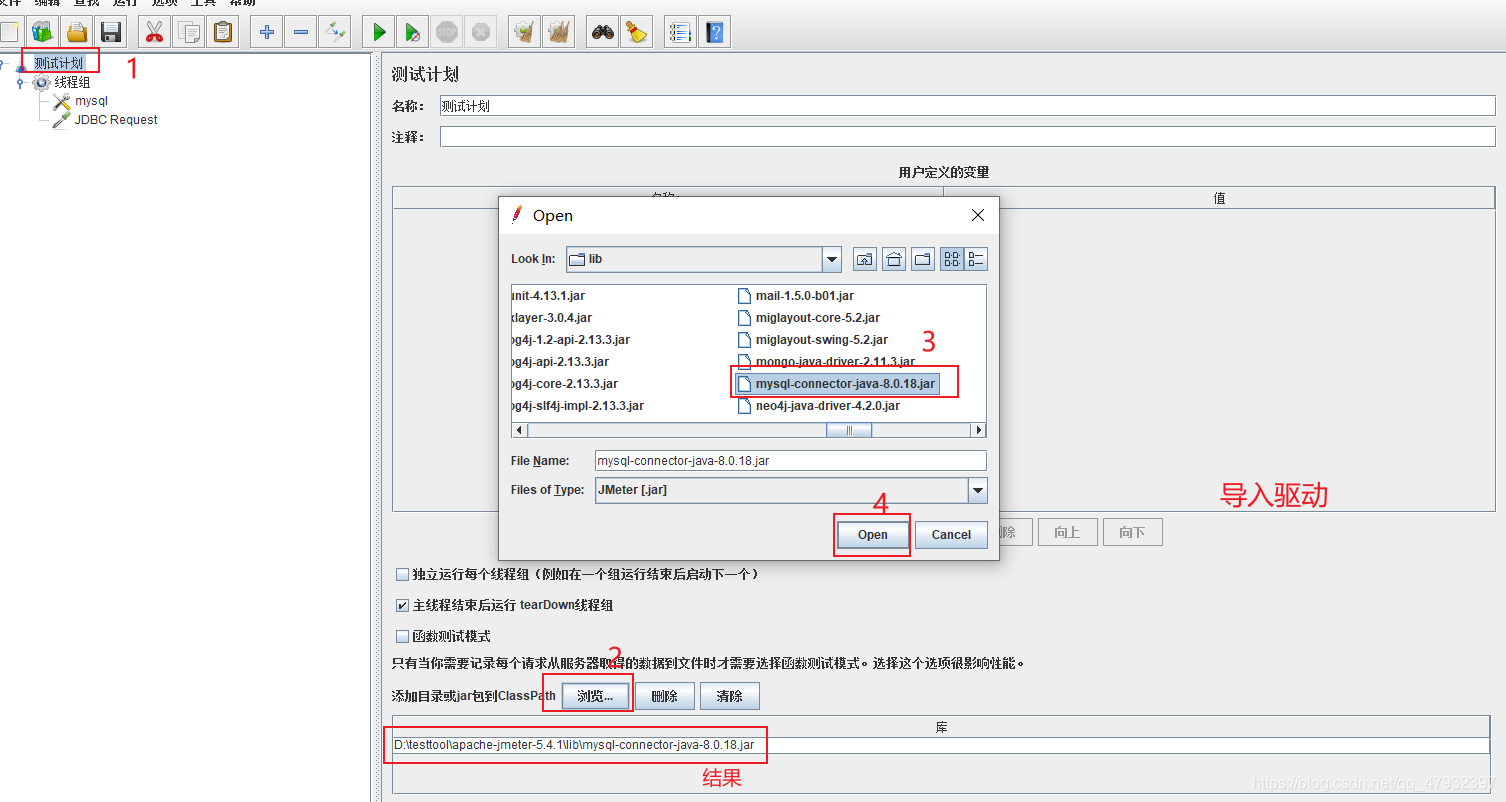
Task: Click the Home folder icon in Open dialog
Action: click(x=894, y=259)
